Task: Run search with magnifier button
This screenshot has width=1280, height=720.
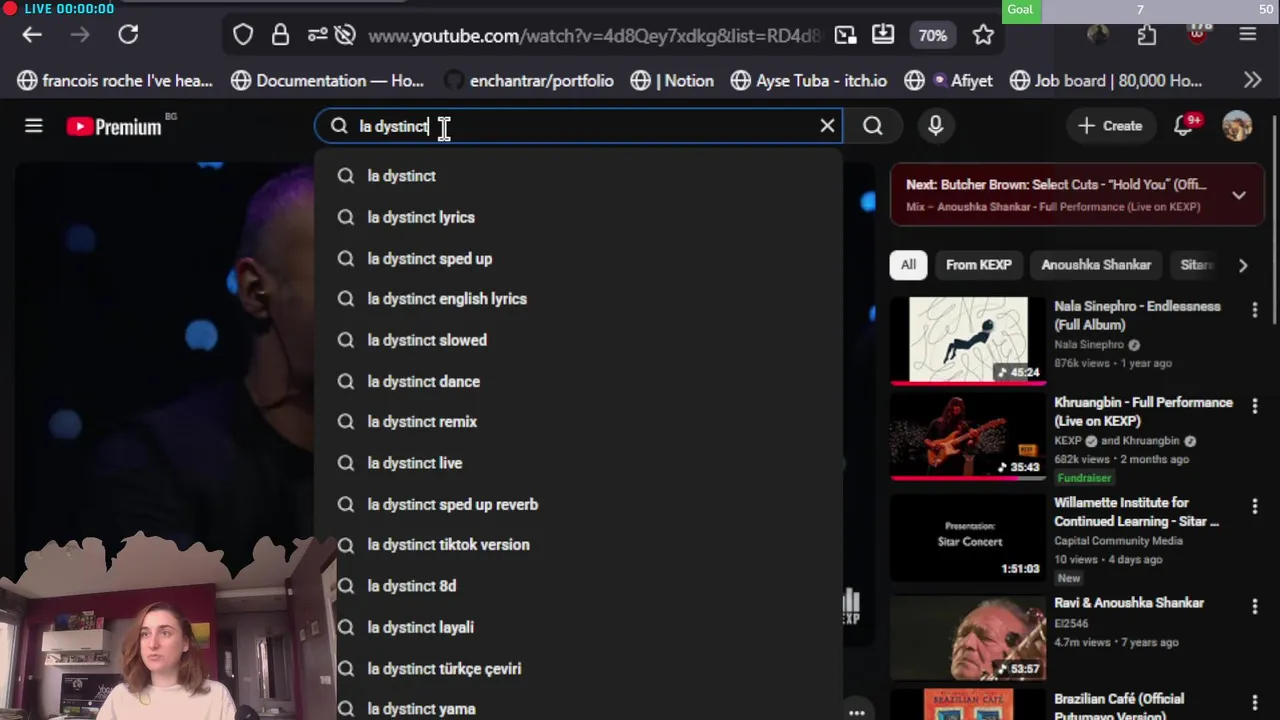Action: [x=873, y=126]
